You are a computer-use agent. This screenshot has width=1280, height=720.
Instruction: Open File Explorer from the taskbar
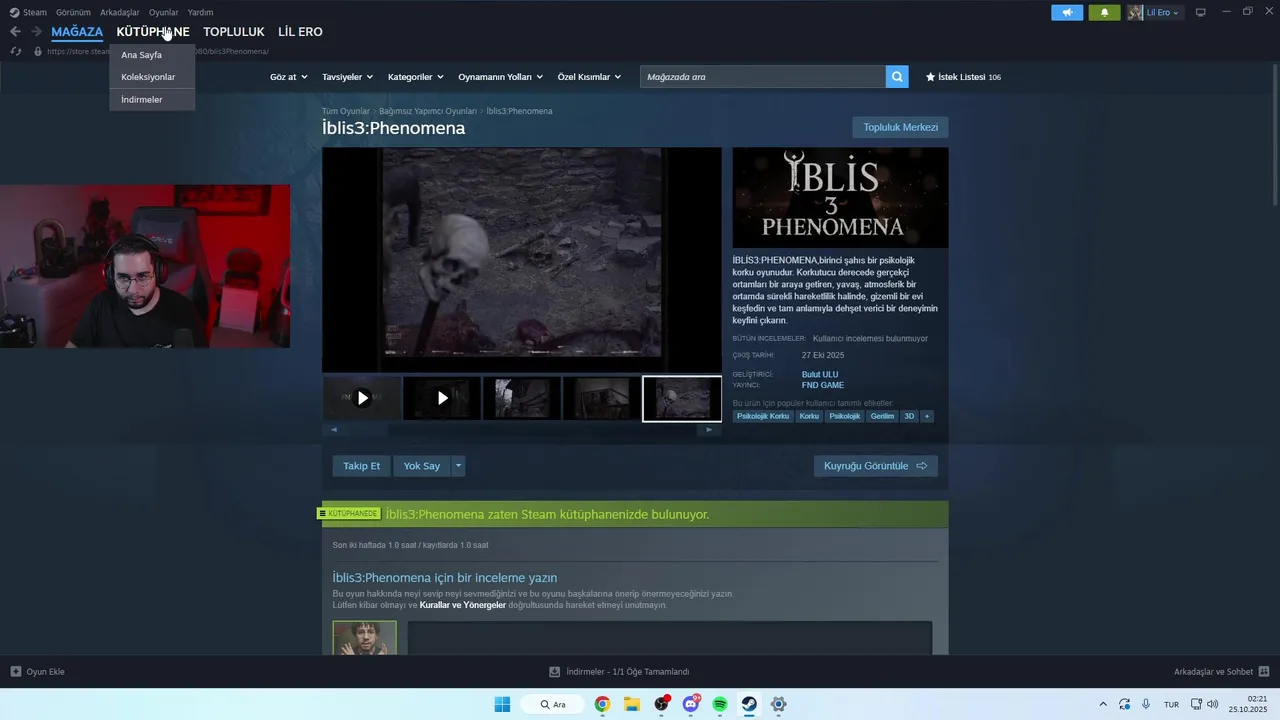pyautogui.click(x=632, y=704)
